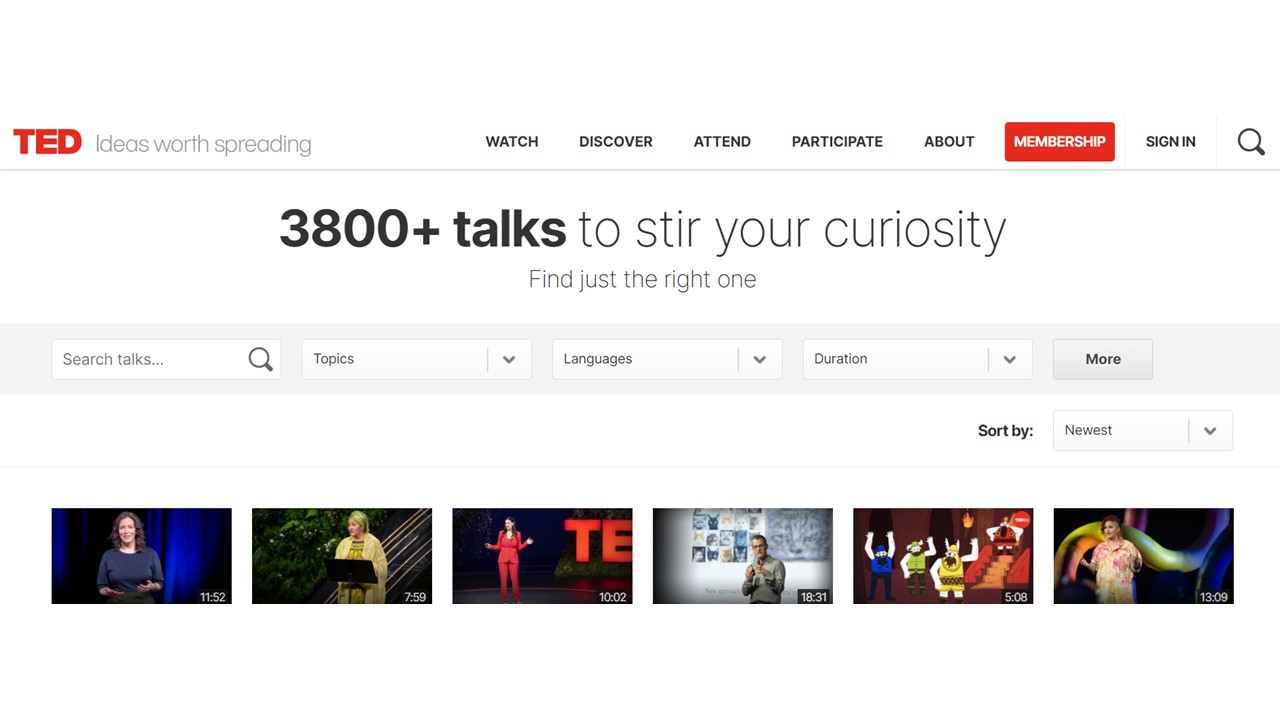Viewport: 1280px width, 720px height.
Task: Play the 18:31 talk video
Action: (x=742, y=556)
